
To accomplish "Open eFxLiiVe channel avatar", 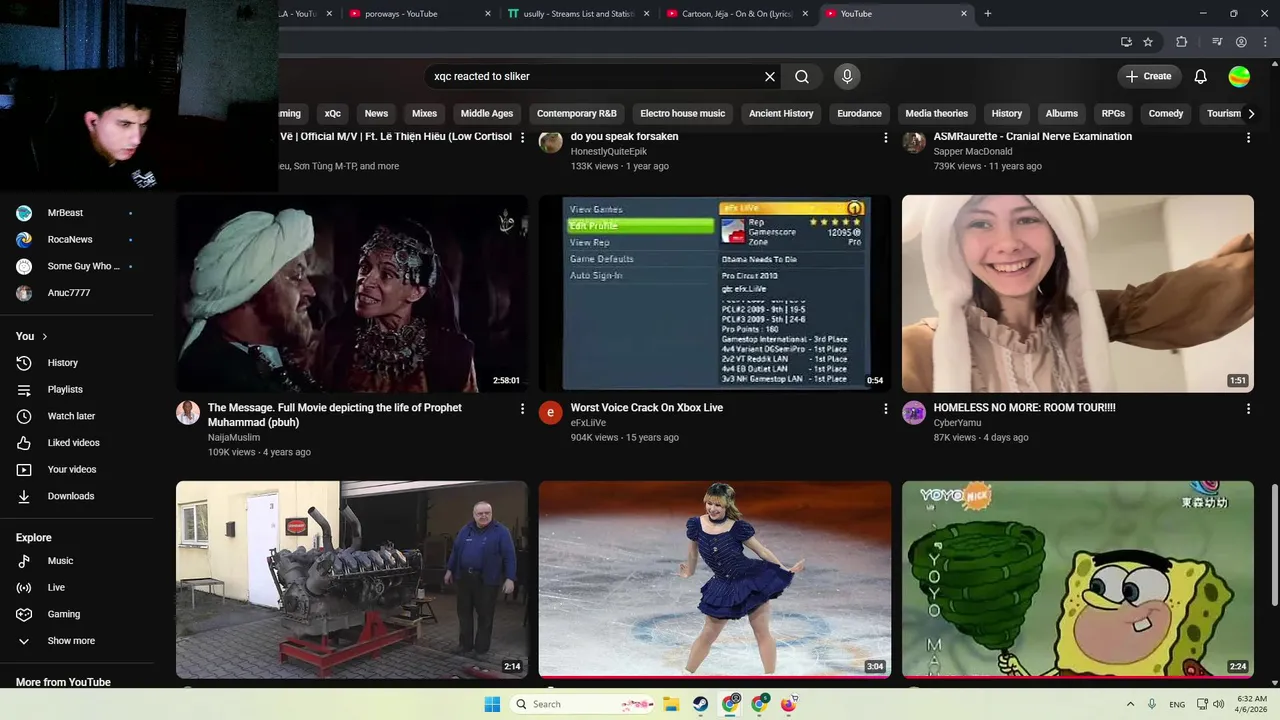I will tap(551, 413).
